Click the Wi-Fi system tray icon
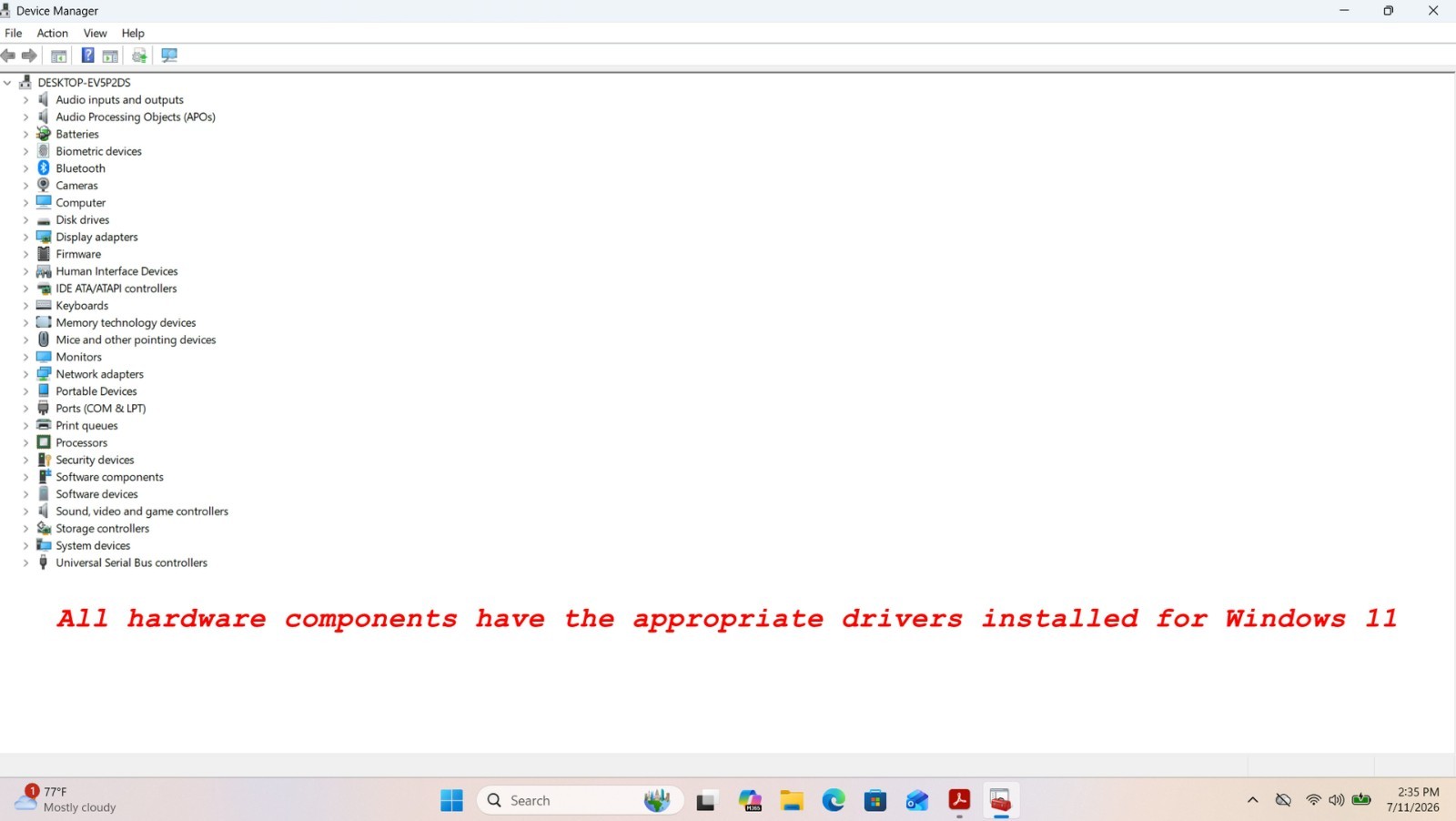The image size is (1456, 821). click(x=1313, y=800)
